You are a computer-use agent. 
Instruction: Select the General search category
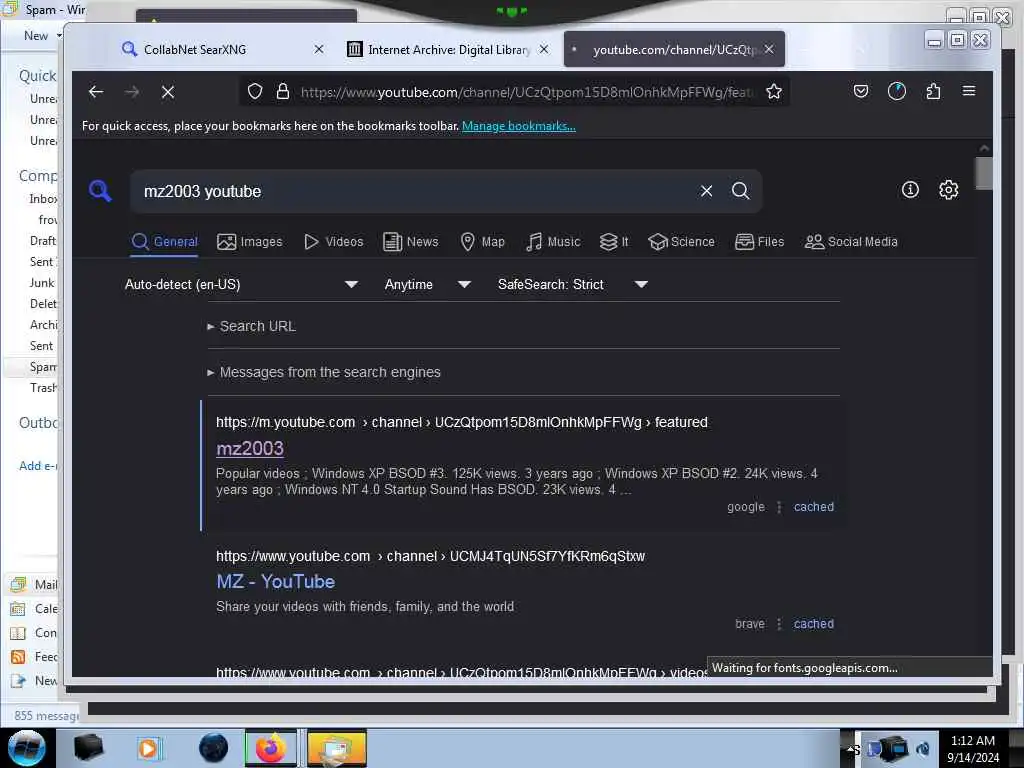(x=165, y=242)
